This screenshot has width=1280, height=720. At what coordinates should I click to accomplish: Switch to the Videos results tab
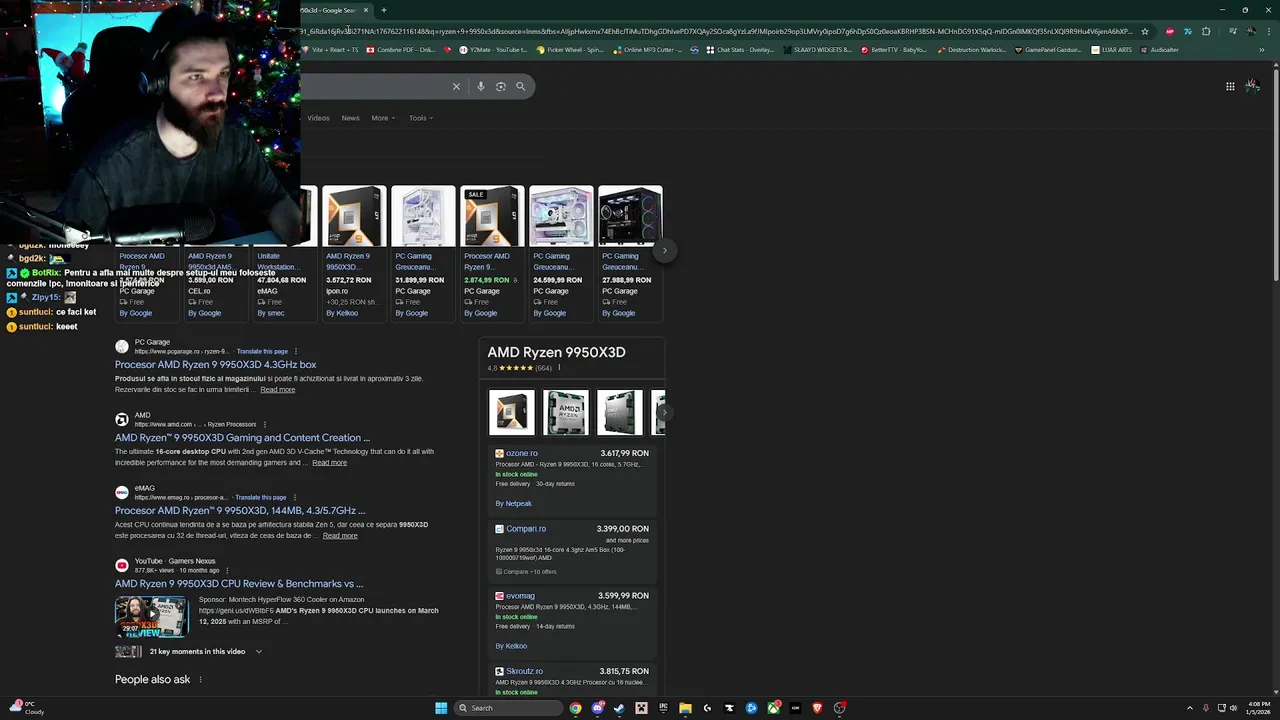(318, 118)
